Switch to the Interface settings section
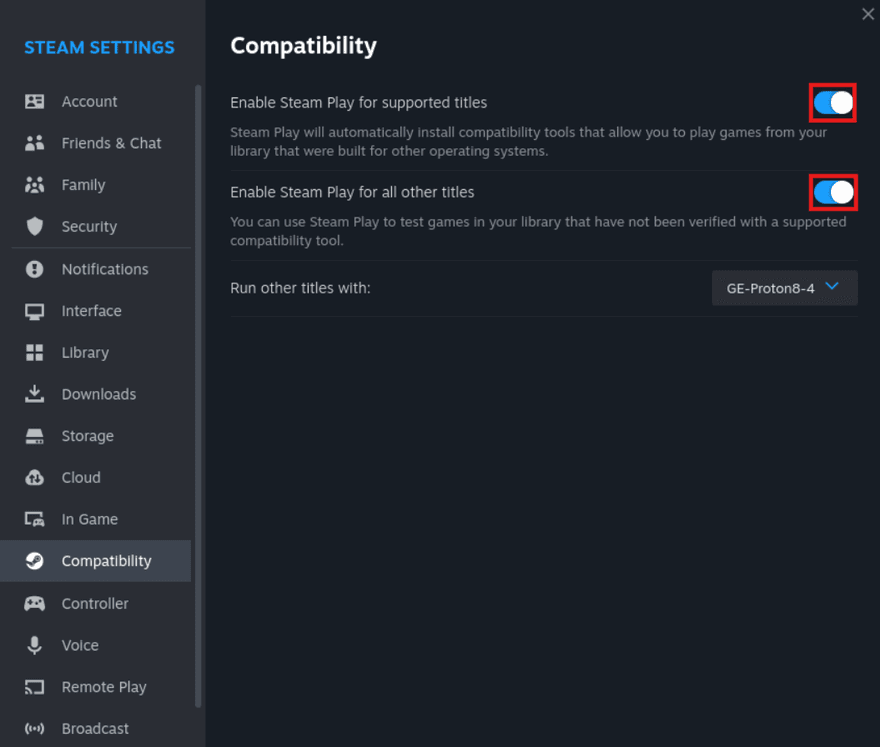This screenshot has height=747, width=880. click(x=91, y=311)
